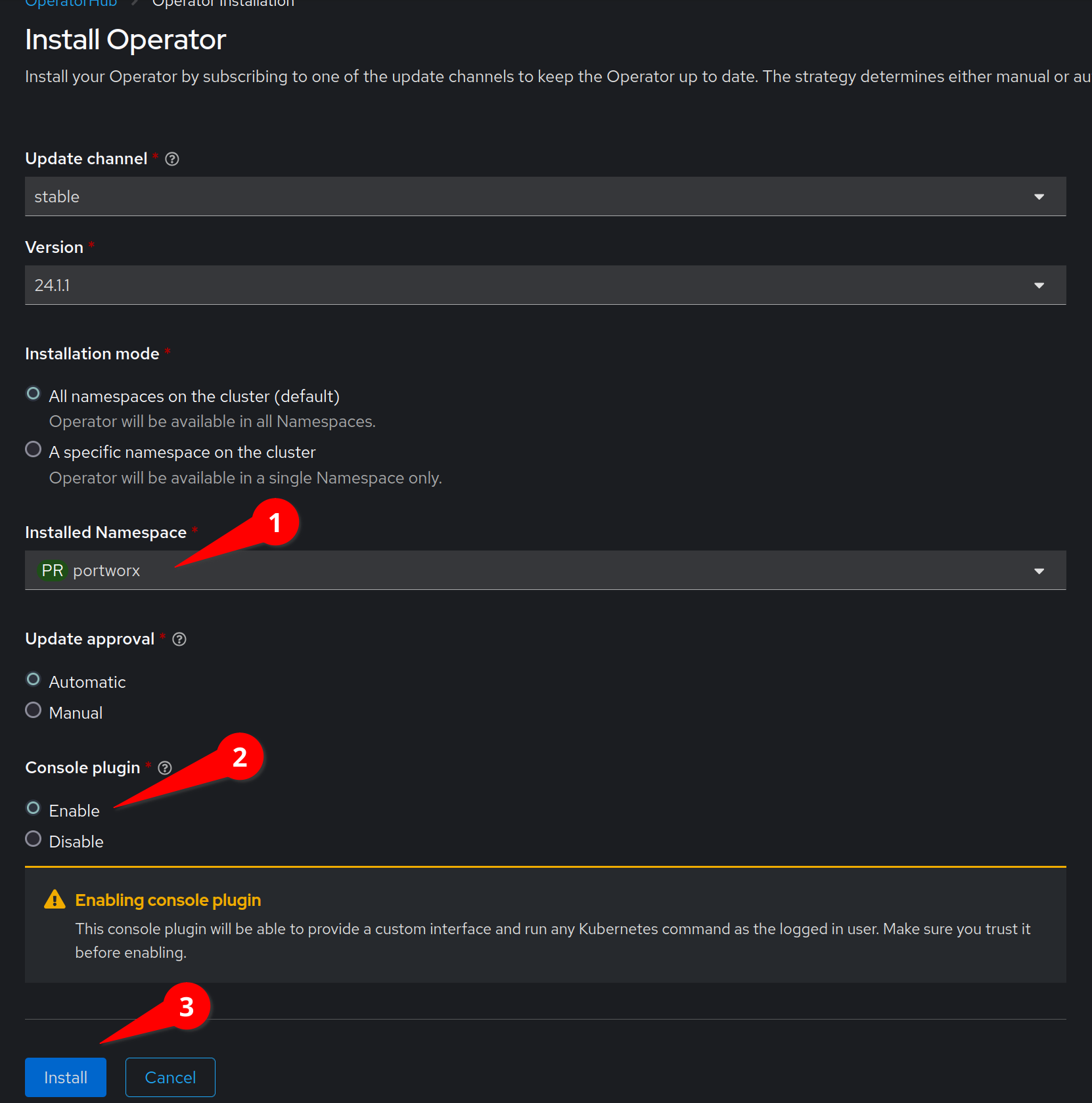Expand the Version 24.1.1 dropdown
1092x1103 pixels.
[x=545, y=285]
